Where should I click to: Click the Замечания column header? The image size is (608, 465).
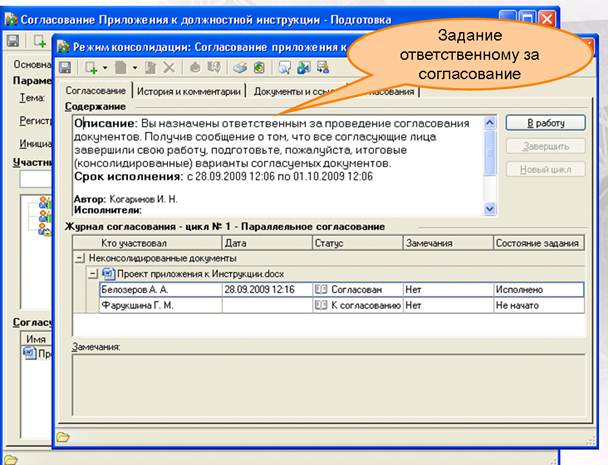[x=448, y=243]
